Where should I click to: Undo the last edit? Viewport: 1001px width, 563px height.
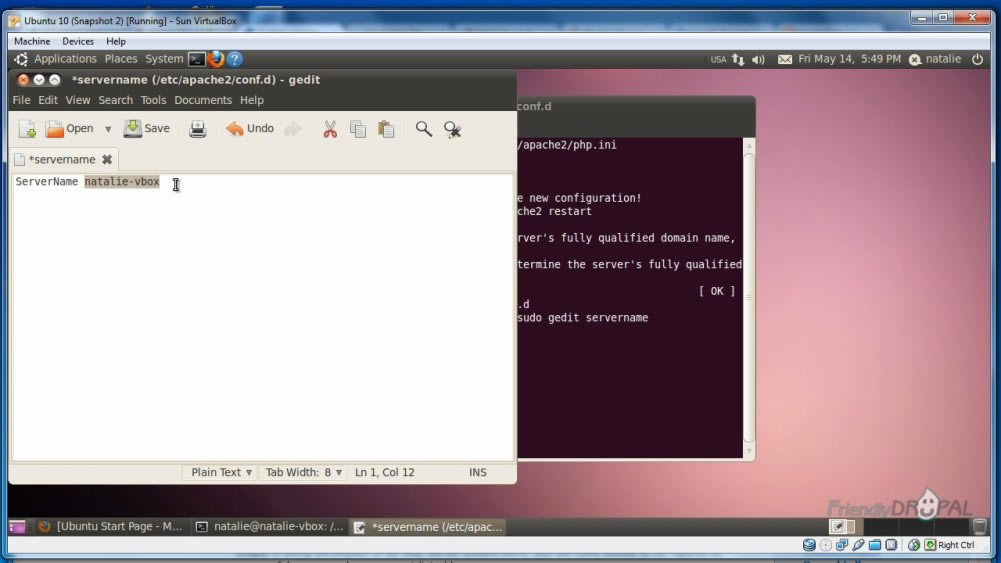pyautogui.click(x=250, y=129)
